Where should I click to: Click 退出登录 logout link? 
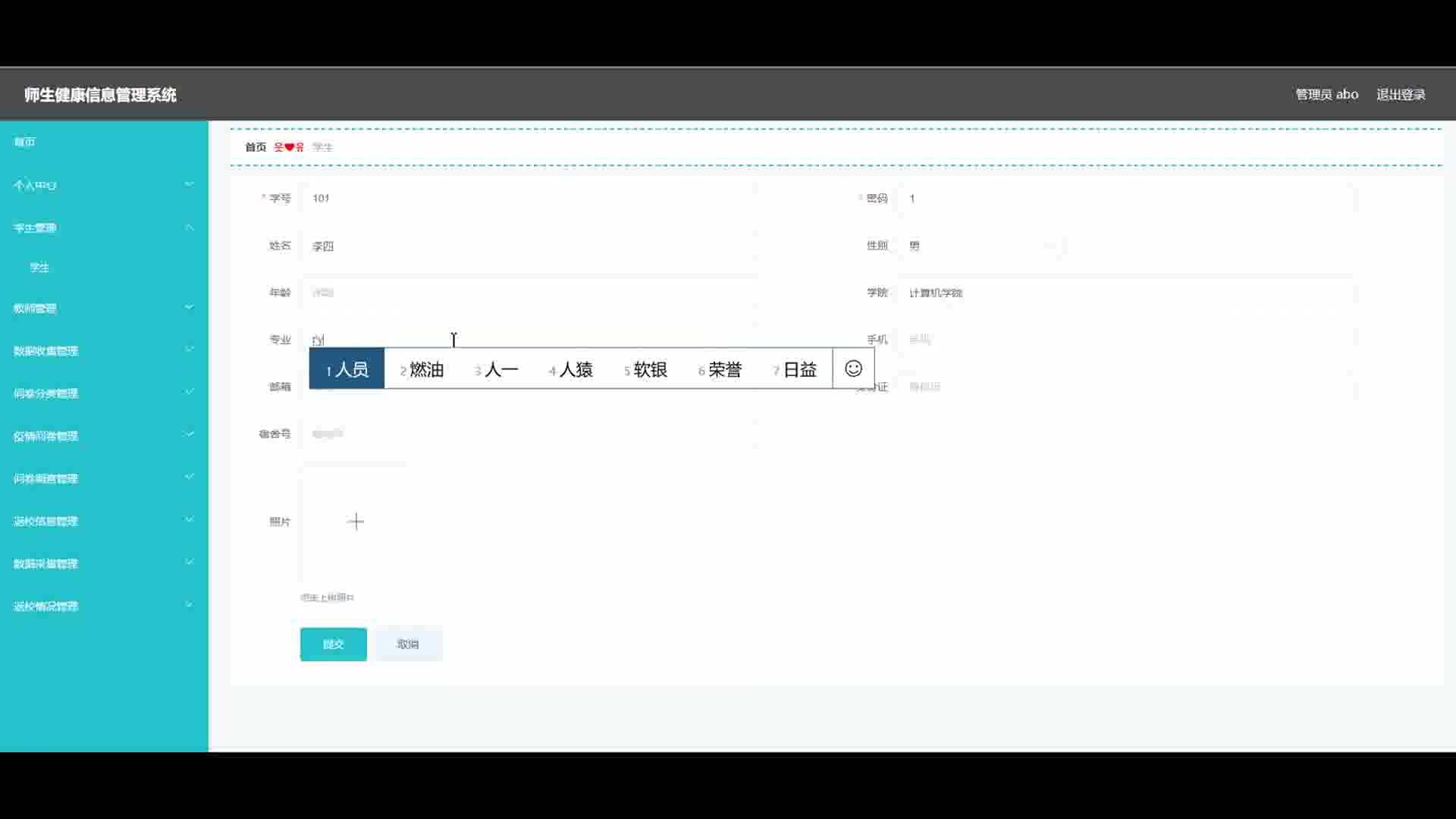click(1401, 95)
